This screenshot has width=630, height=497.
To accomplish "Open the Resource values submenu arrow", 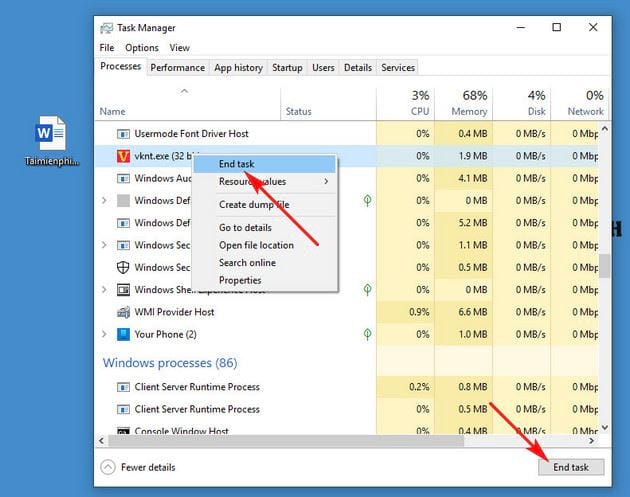I will pyautogui.click(x=326, y=182).
